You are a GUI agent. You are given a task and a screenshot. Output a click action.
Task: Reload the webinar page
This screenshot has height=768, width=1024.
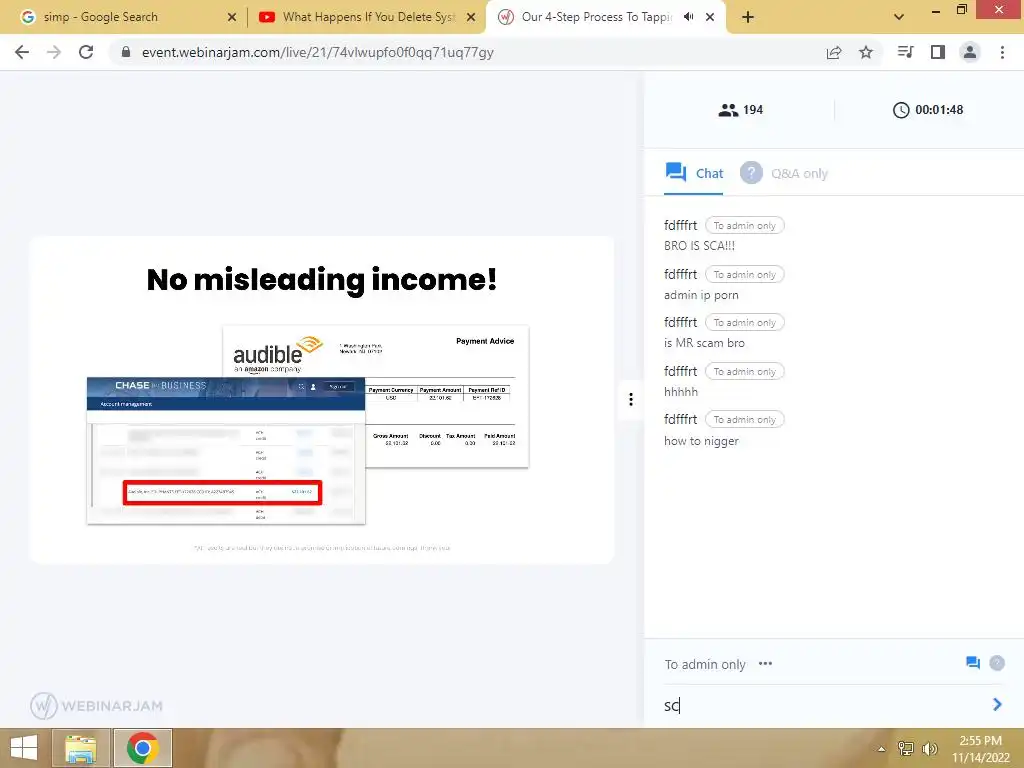click(x=86, y=52)
